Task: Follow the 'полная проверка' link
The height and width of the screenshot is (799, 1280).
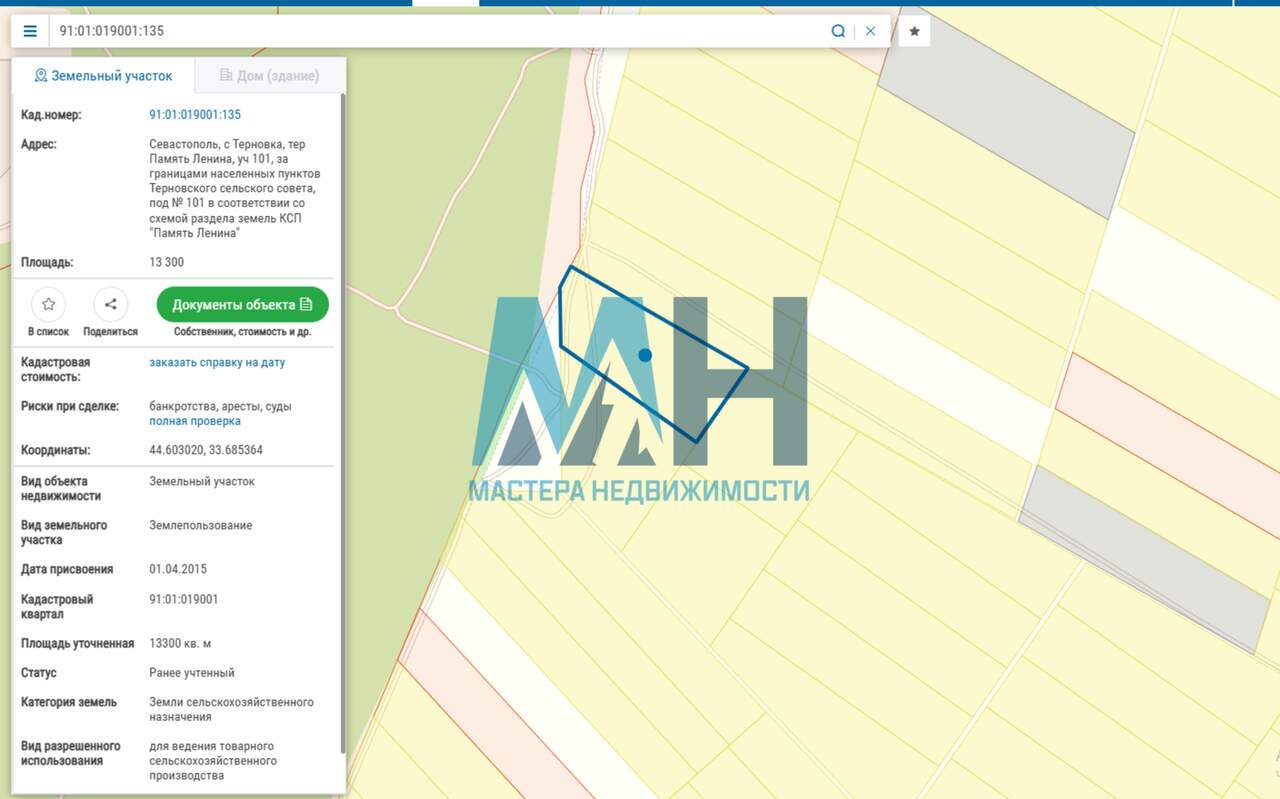Action: tap(195, 421)
